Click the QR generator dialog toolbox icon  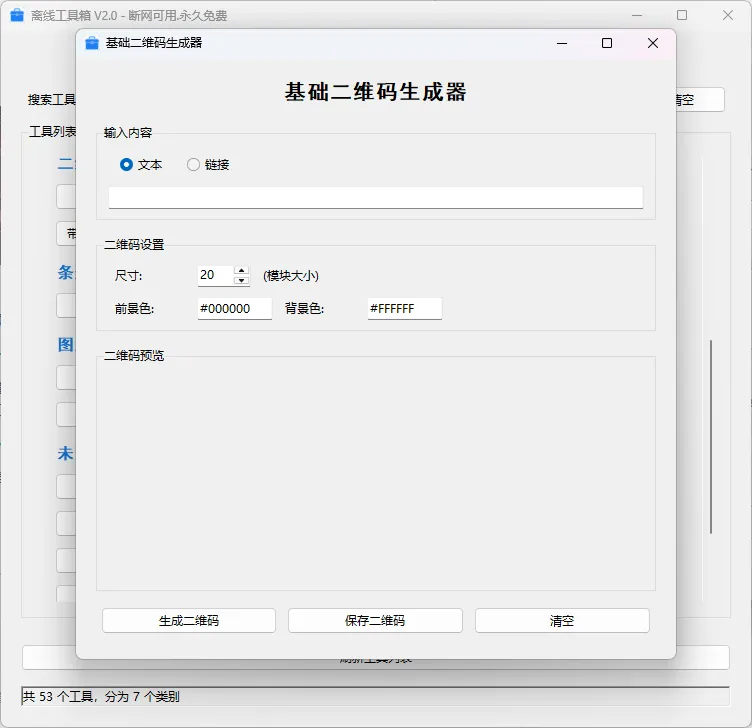point(92,43)
